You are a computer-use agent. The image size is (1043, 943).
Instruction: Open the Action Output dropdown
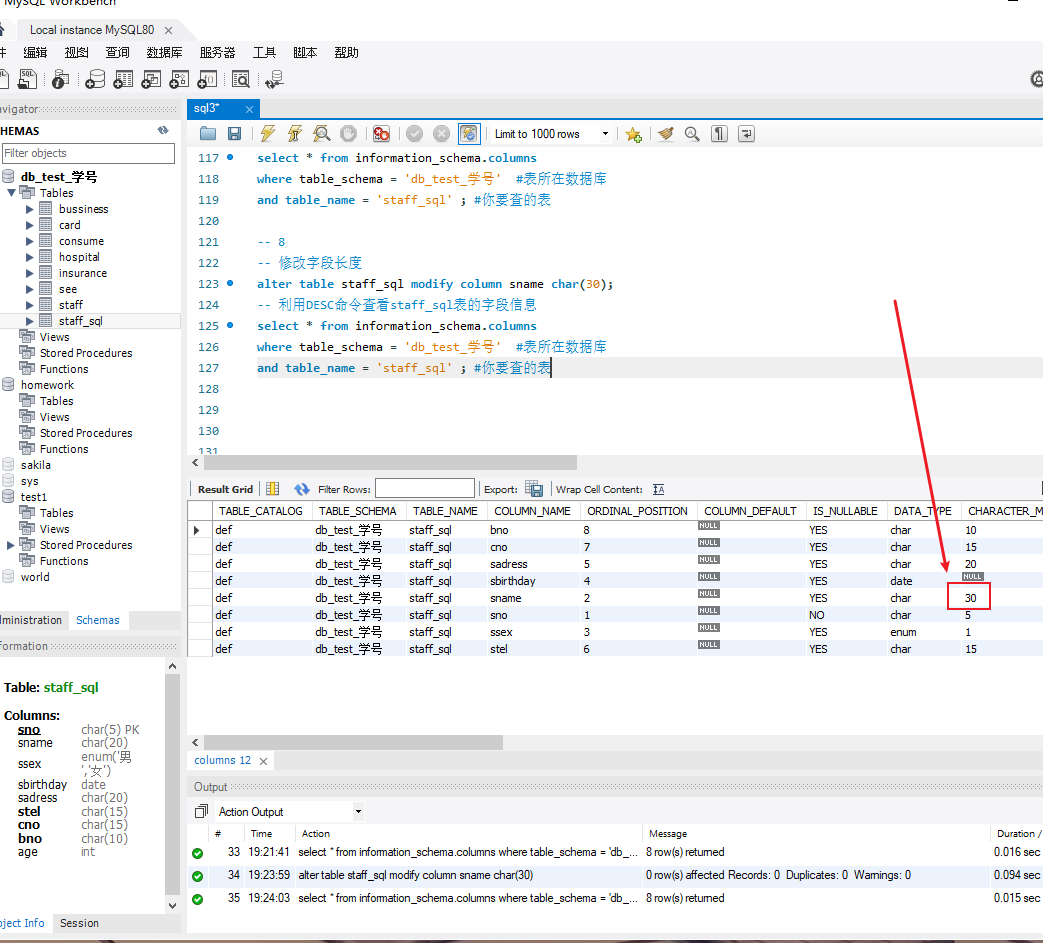357,811
